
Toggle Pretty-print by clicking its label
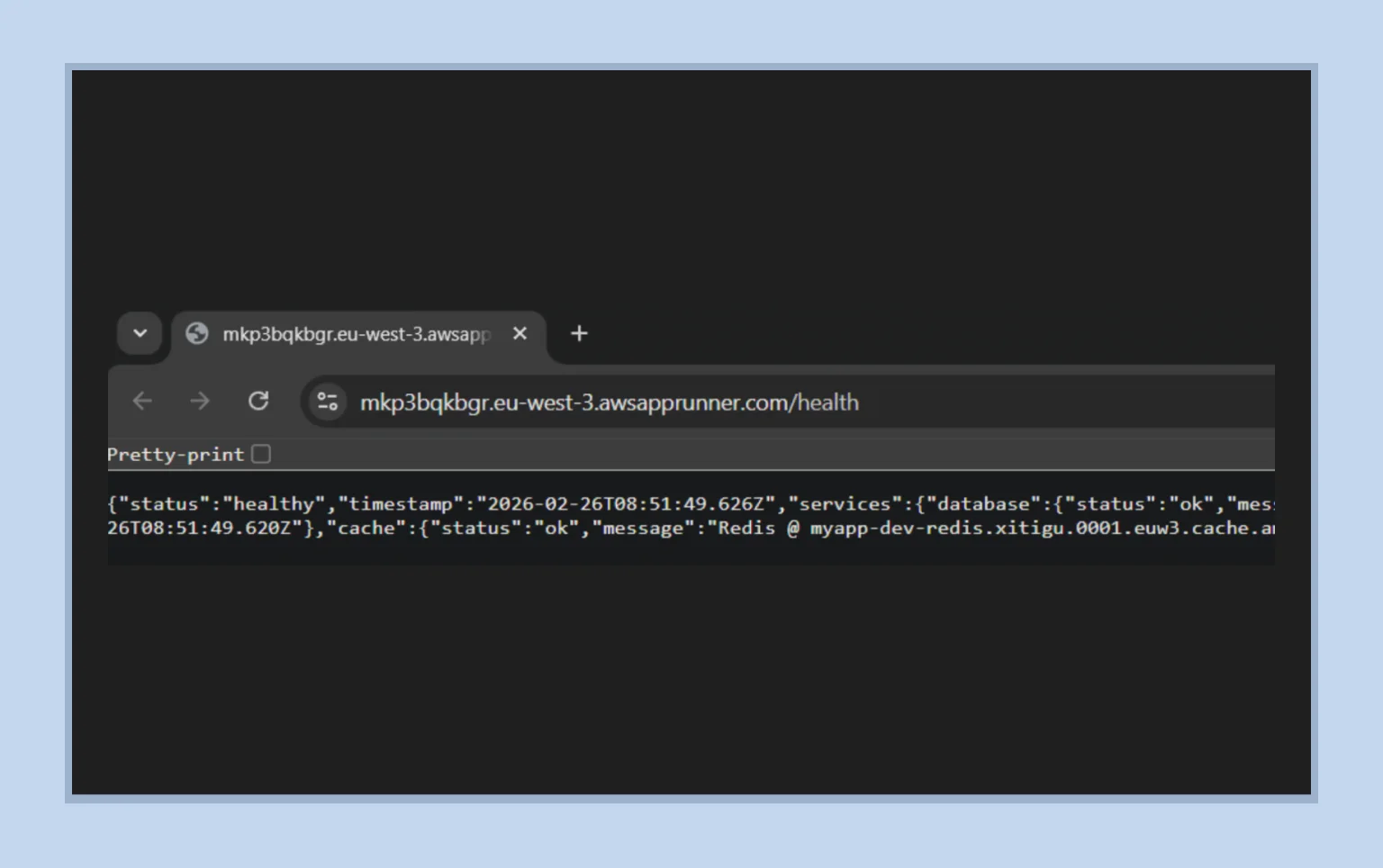(x=176, y=454)
